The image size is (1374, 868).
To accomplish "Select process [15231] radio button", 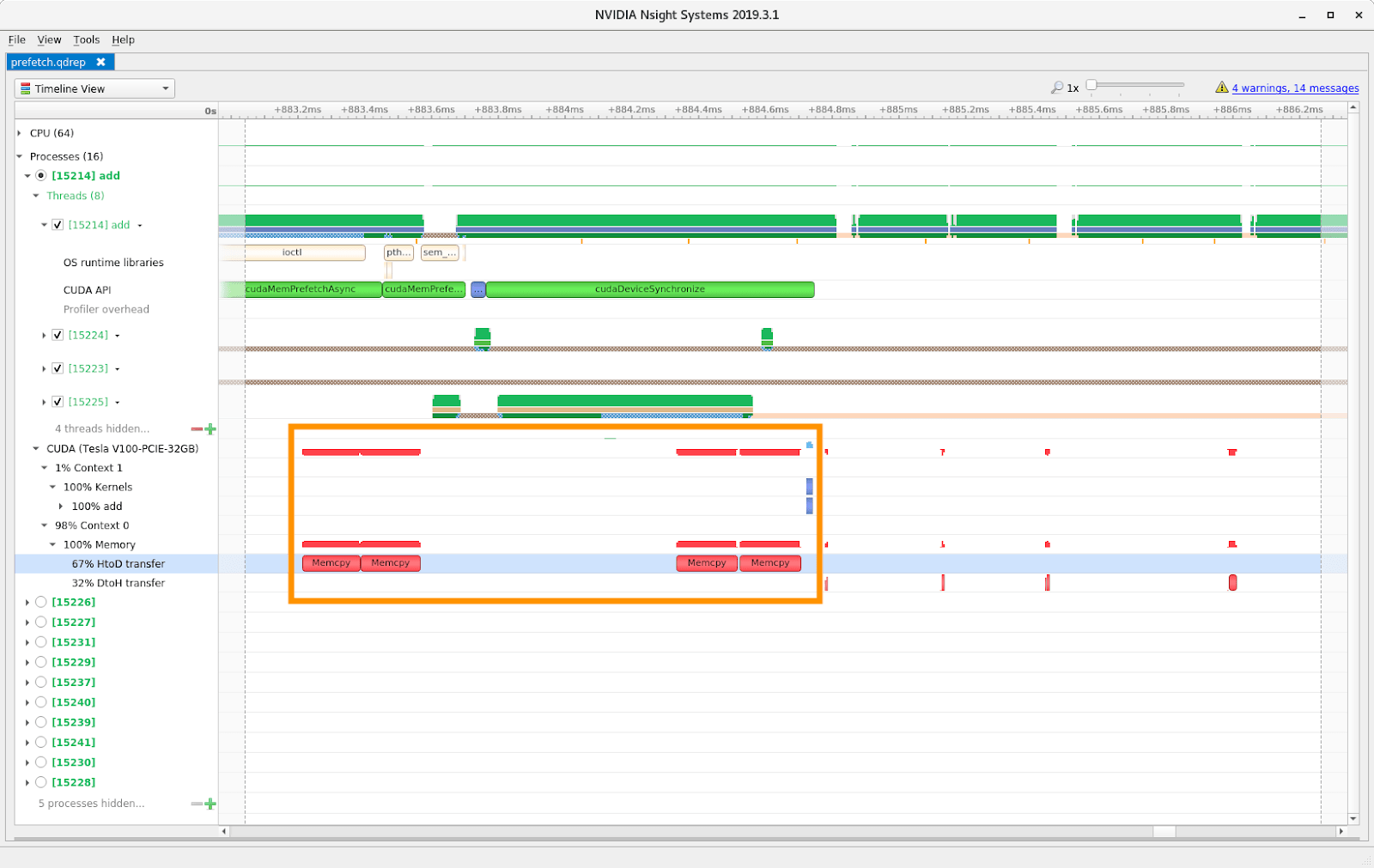I will point(40,642).
